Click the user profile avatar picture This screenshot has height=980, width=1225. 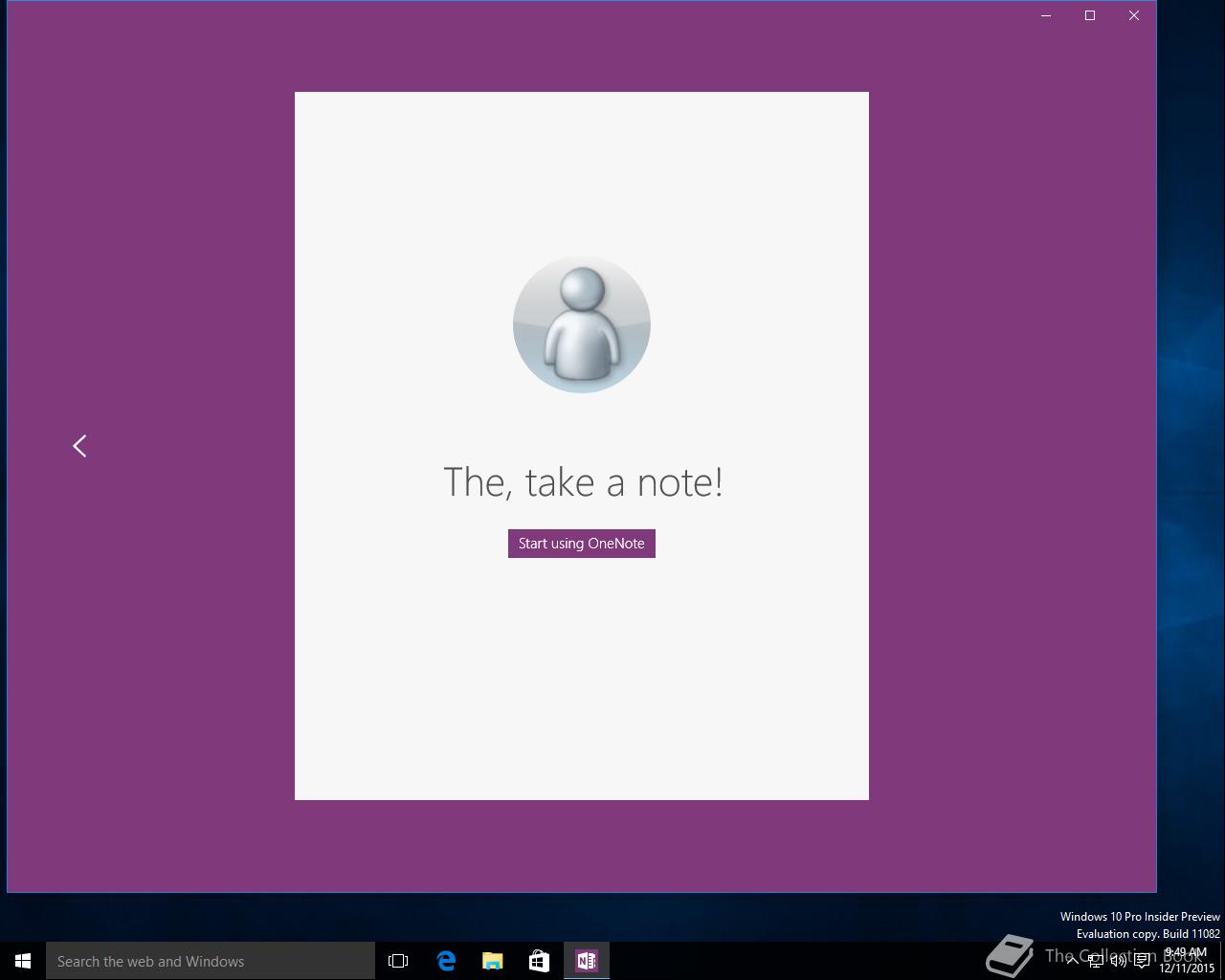click(x=582, y=324)
